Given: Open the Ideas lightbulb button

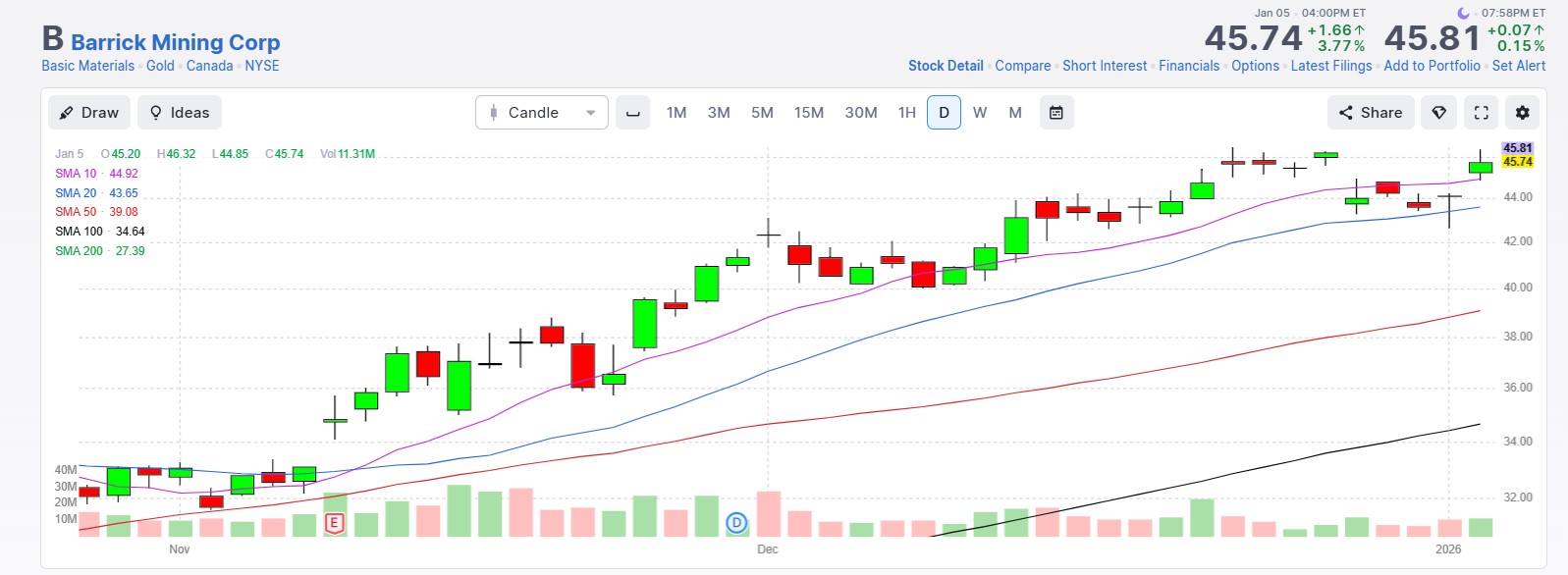Looking at the screenshot, I should coord(180,113).
